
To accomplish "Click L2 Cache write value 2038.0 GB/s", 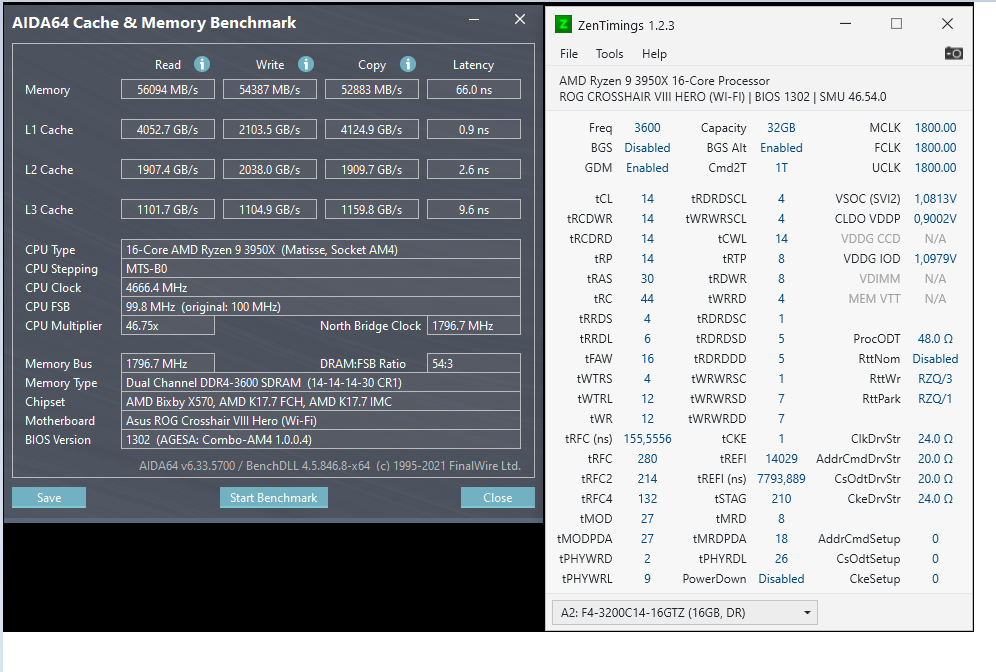I will tap(270, 170).
